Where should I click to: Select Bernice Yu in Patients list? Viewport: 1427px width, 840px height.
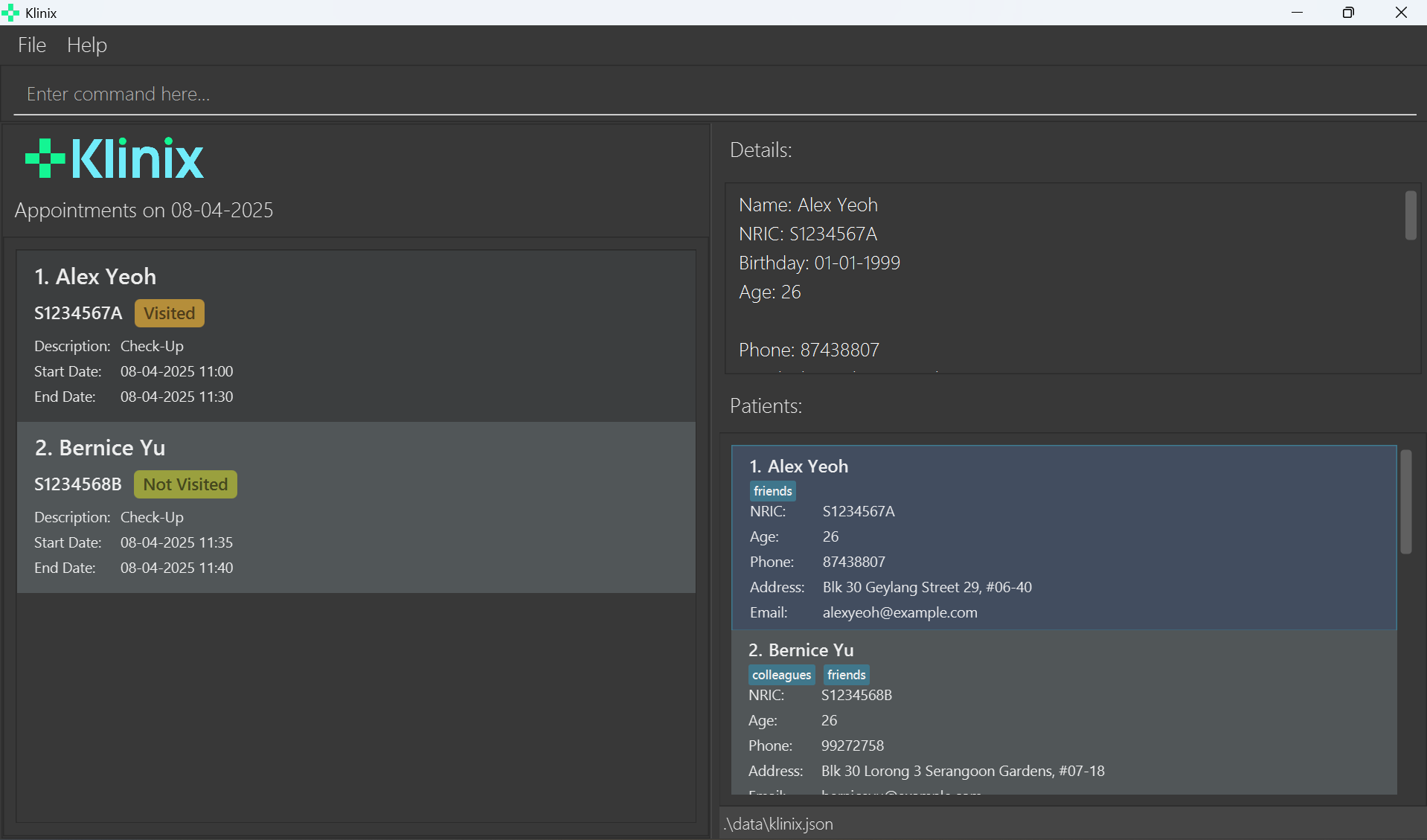point(1064,714)
